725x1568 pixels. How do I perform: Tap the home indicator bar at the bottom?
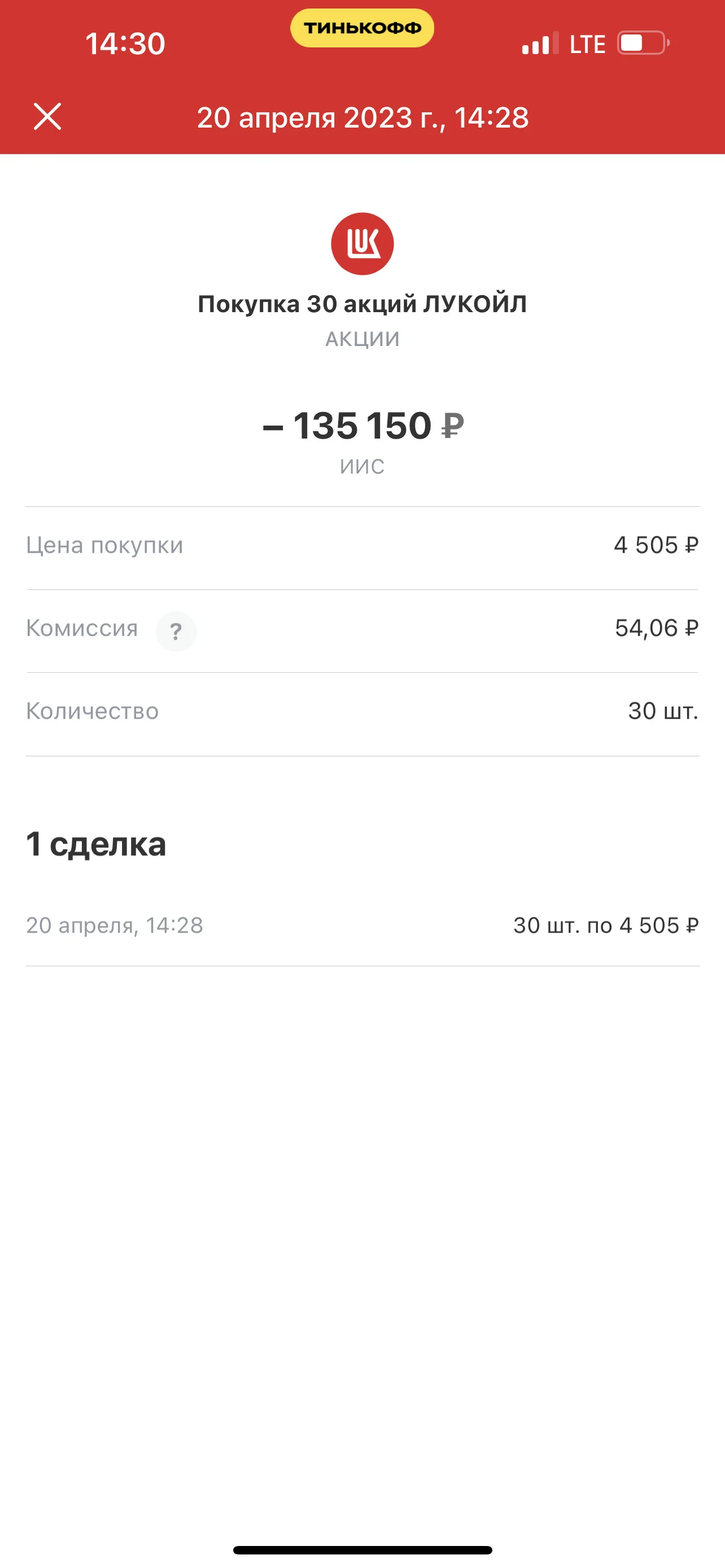(362, 1550)
